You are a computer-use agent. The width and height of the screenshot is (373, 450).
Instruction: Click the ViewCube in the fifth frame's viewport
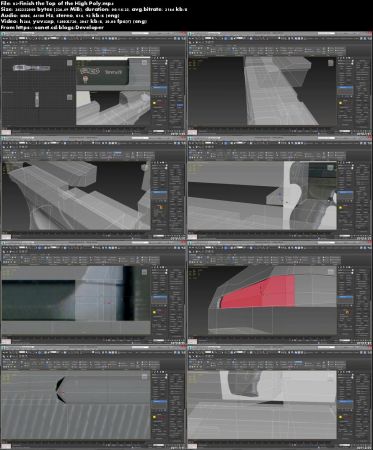[144, 272]
